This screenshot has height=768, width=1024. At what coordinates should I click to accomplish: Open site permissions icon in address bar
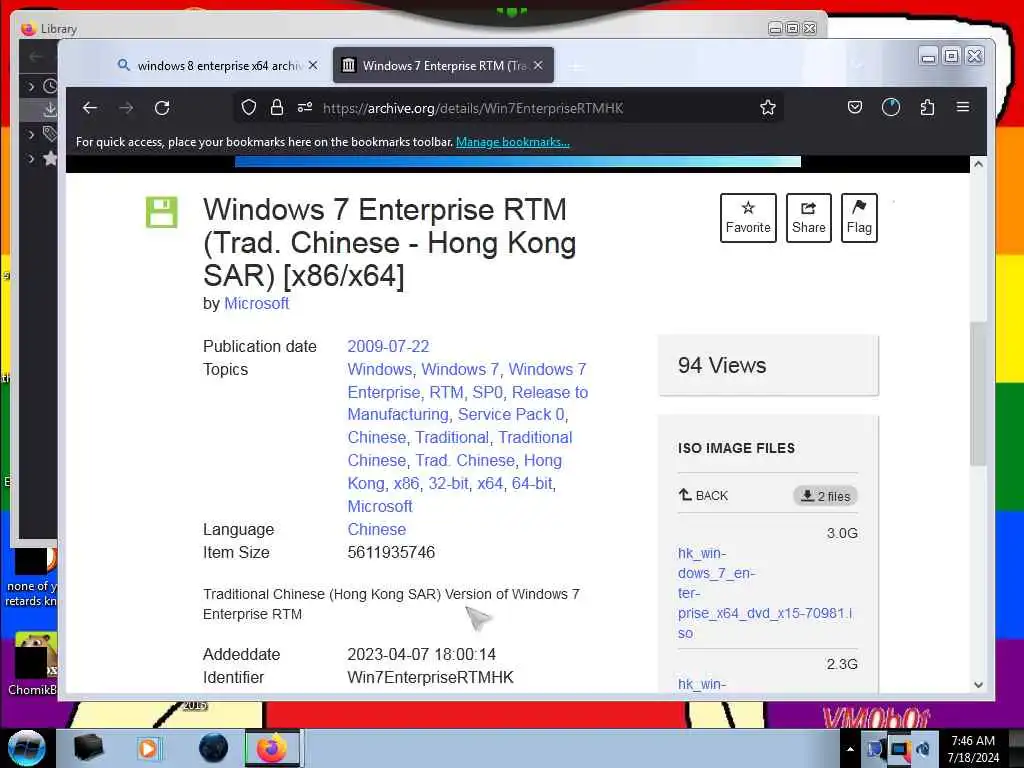tap(305, 107)
